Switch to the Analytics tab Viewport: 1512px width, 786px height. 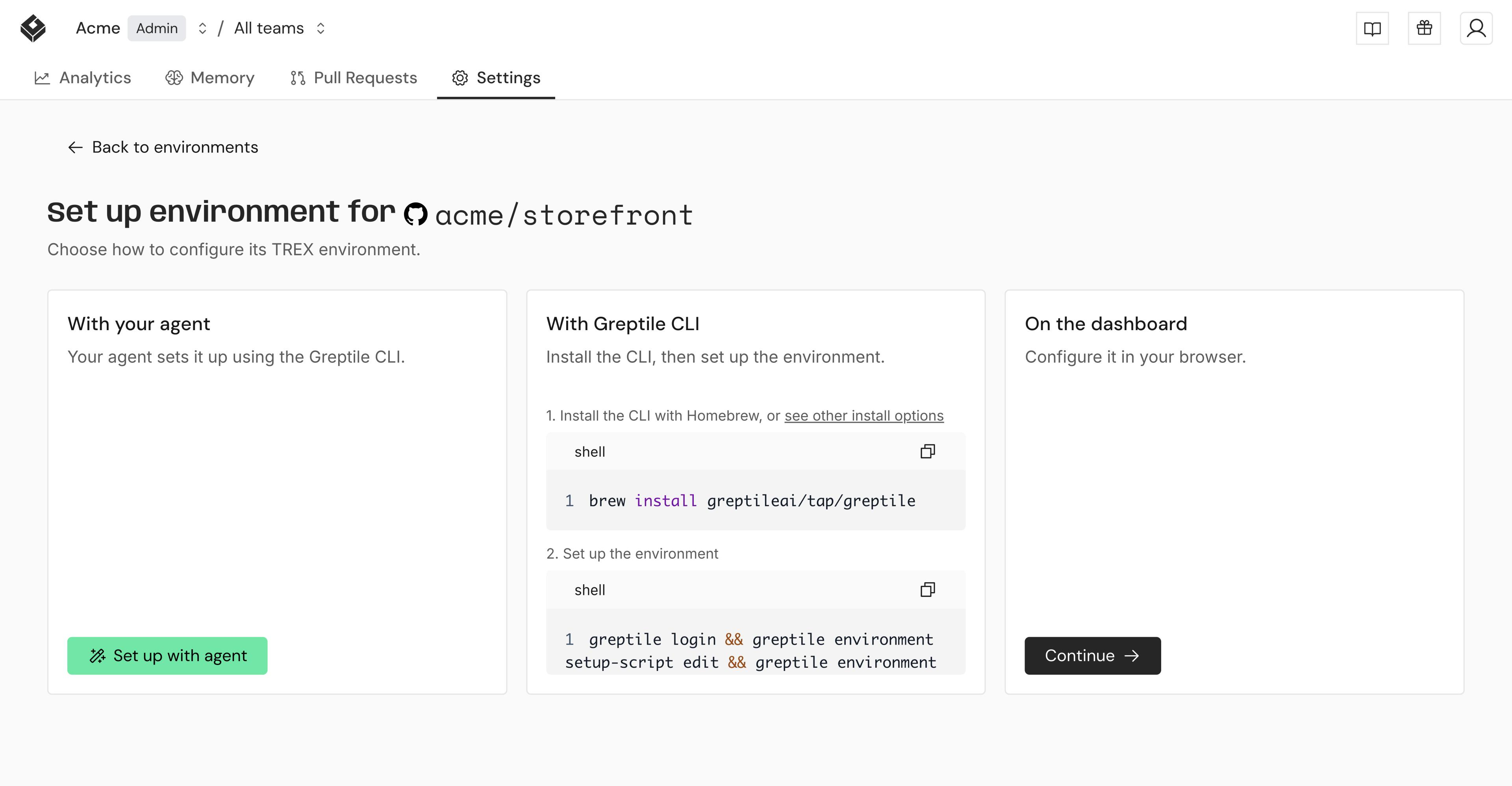click(x=83, y=78)
